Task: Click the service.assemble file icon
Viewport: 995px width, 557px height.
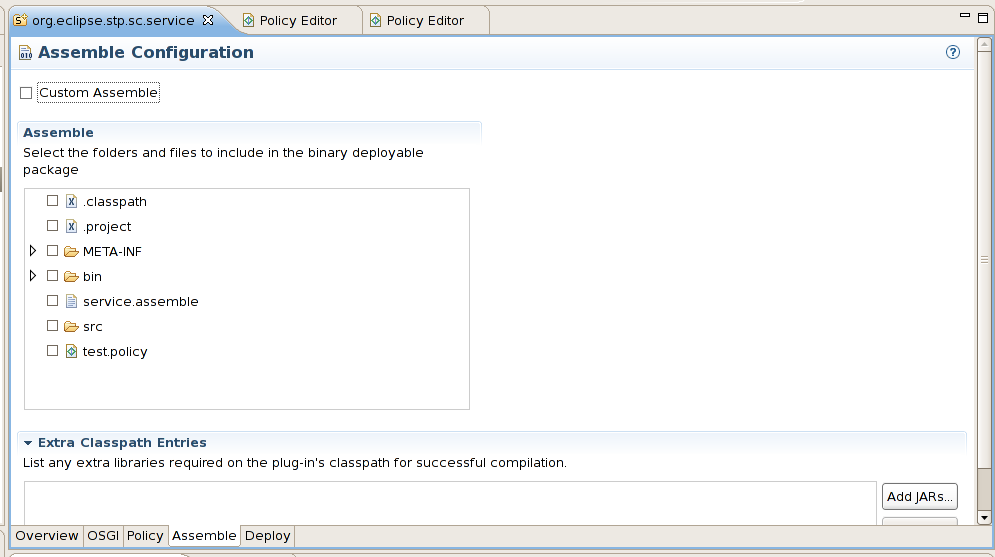Action: click(x=71, y=301)
